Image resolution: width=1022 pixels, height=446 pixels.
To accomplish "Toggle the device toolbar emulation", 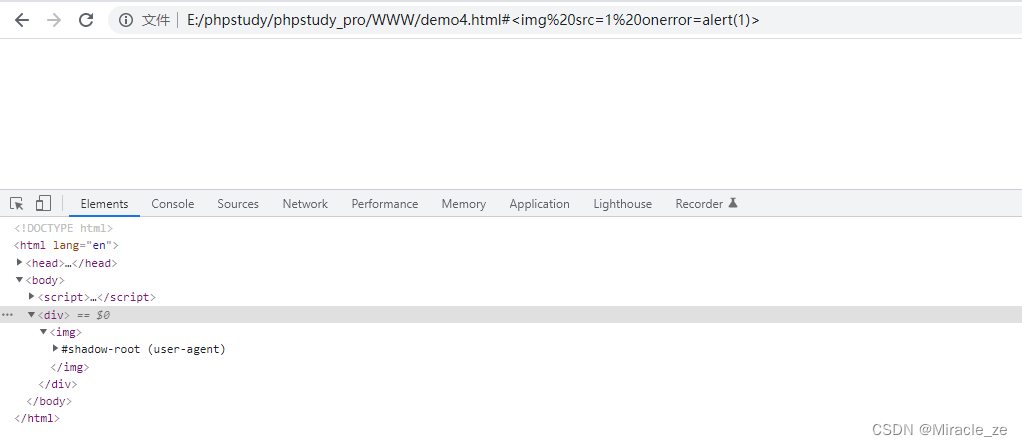I will 43,204.
